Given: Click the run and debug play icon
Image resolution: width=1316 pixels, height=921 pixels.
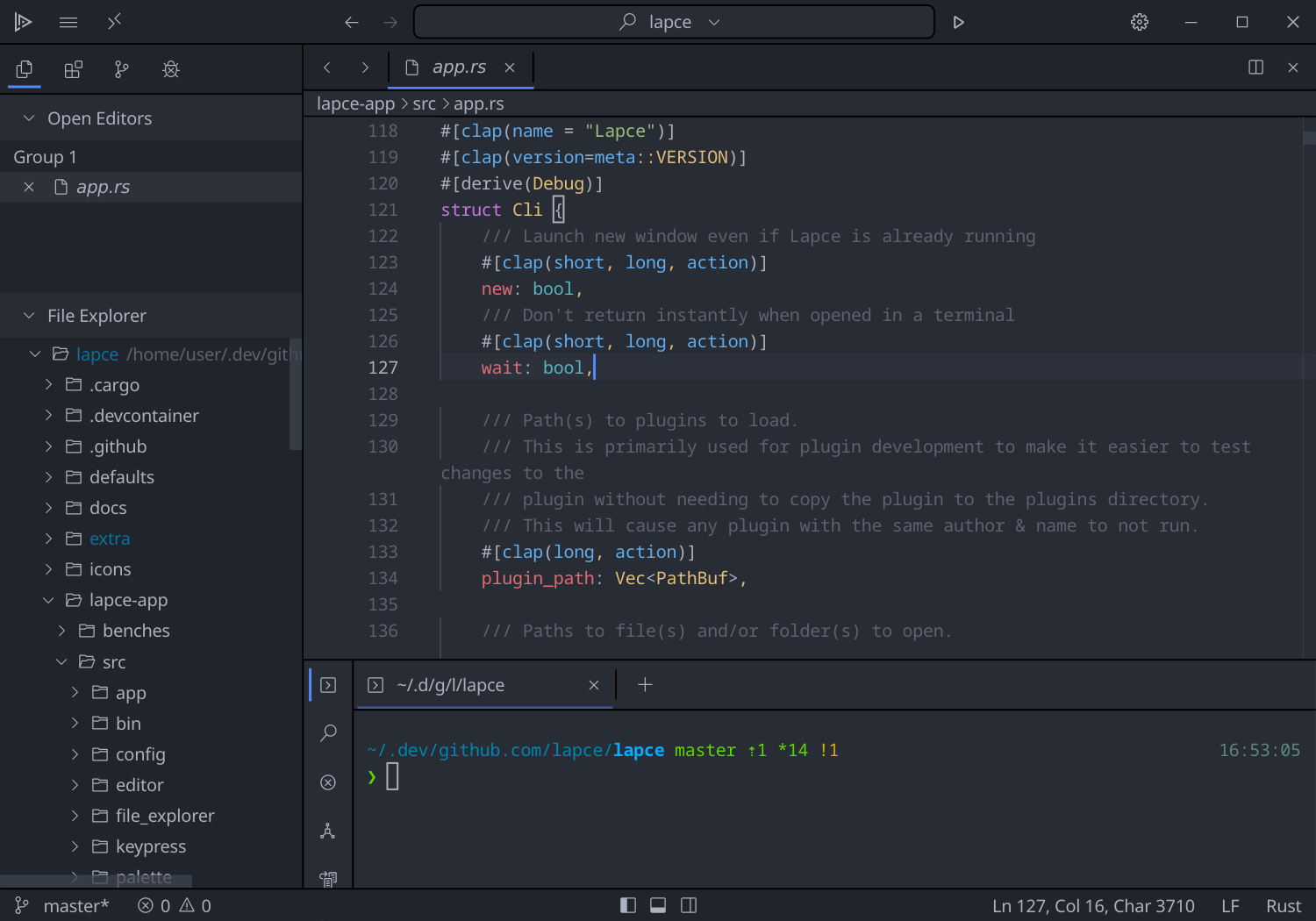Looking at the screenshot, I should pyautogui.click(x=958, y=22).
